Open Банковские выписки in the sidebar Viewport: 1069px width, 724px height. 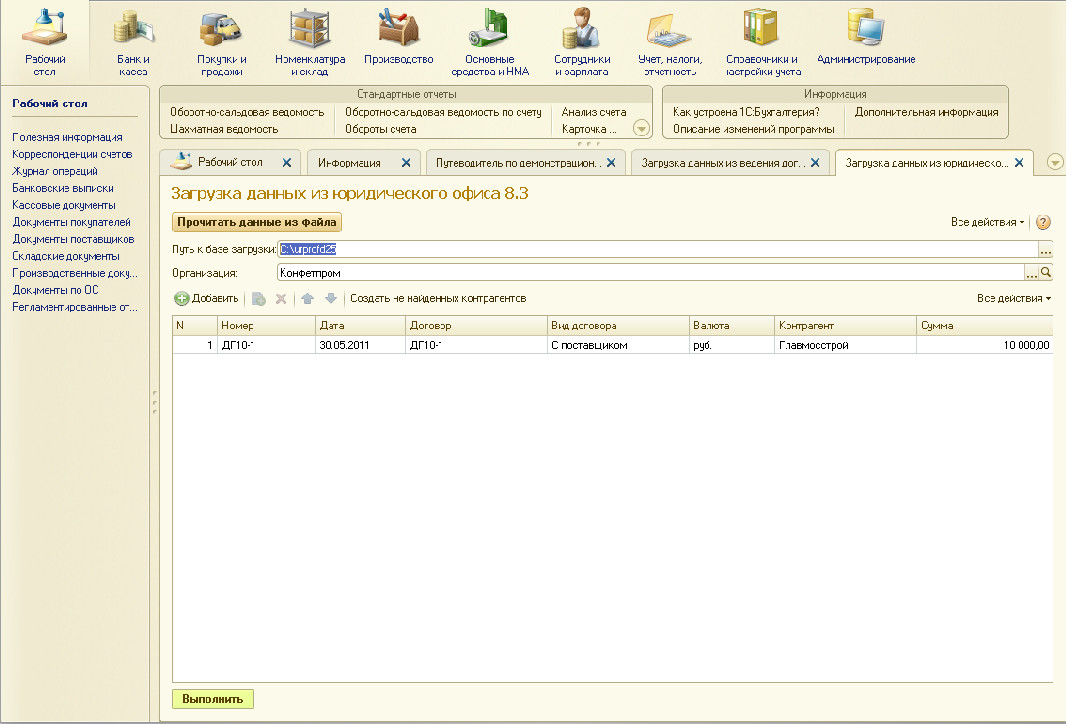pyautogui.click(x=63, y=188)
